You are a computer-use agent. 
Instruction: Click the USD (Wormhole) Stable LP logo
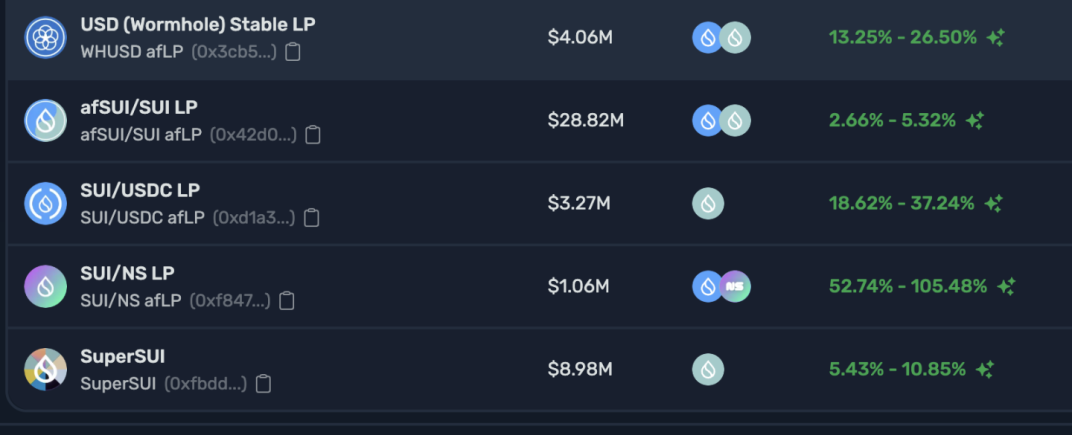(x=45, y=37)
